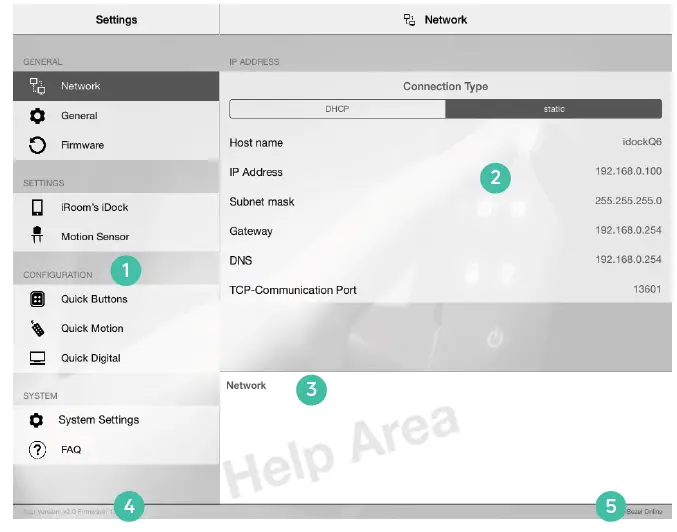This screenshot has height=532, width=677.
Task: Click the Subnet mask label
Action: pyautogui.click(x=262, y=202)
